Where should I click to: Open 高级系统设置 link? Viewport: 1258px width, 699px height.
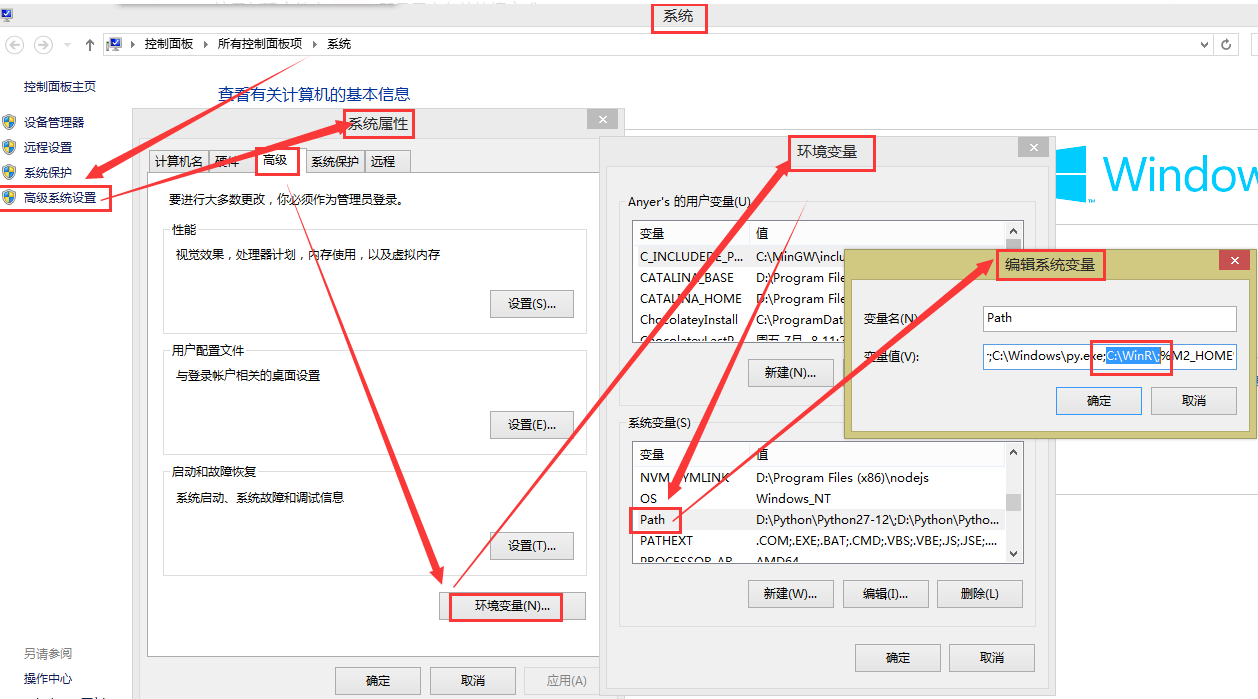click(60, 198)
